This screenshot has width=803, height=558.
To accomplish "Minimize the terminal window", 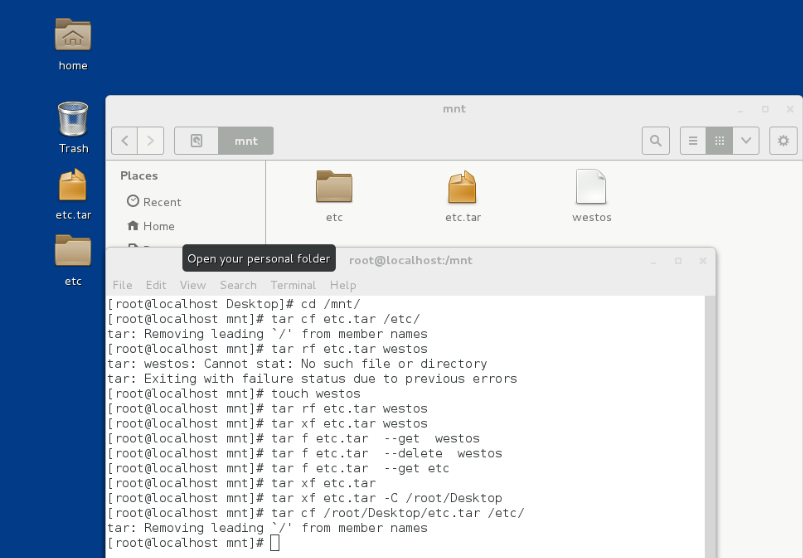I will tap(653, 261).
